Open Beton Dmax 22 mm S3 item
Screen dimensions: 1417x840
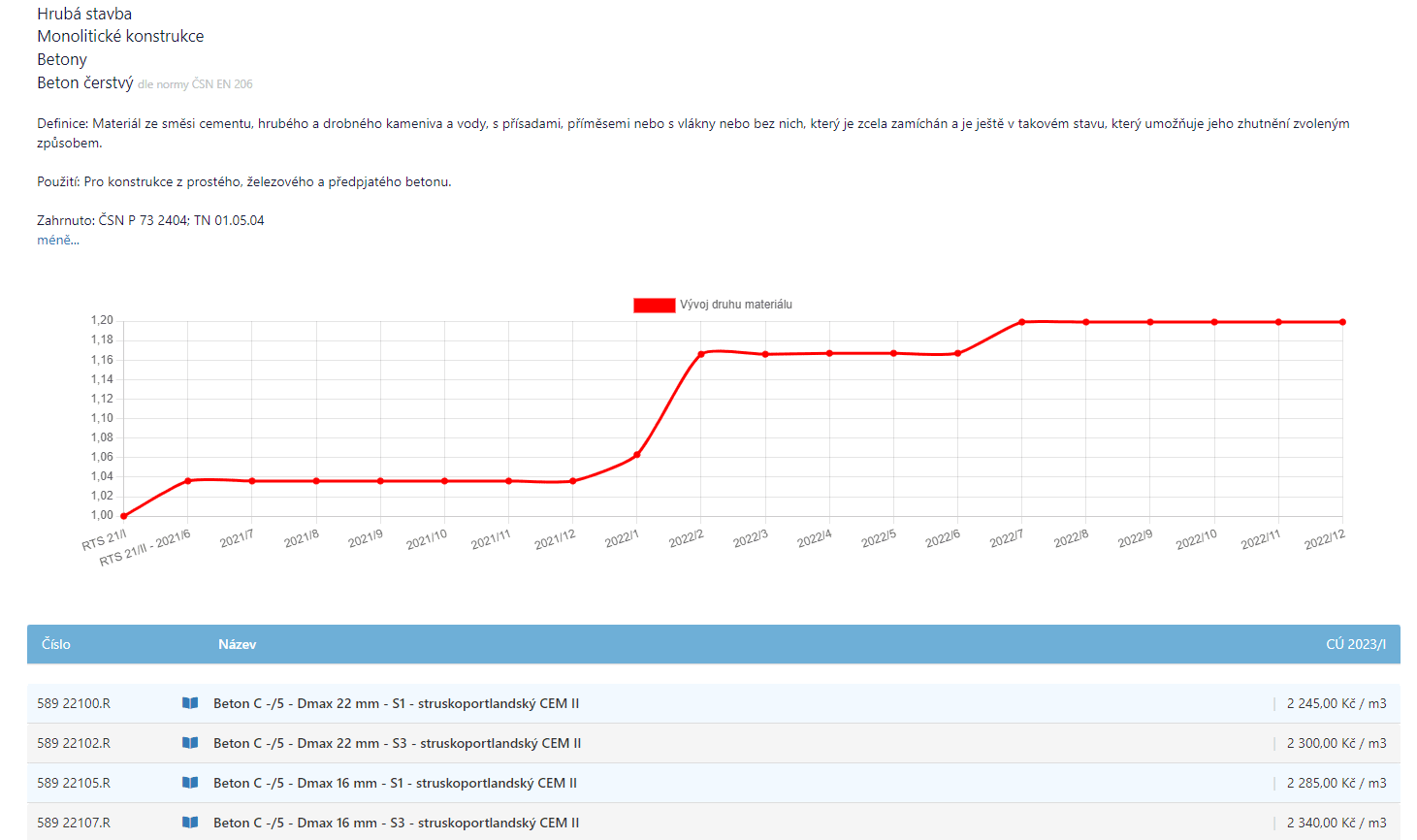point(397,743)
